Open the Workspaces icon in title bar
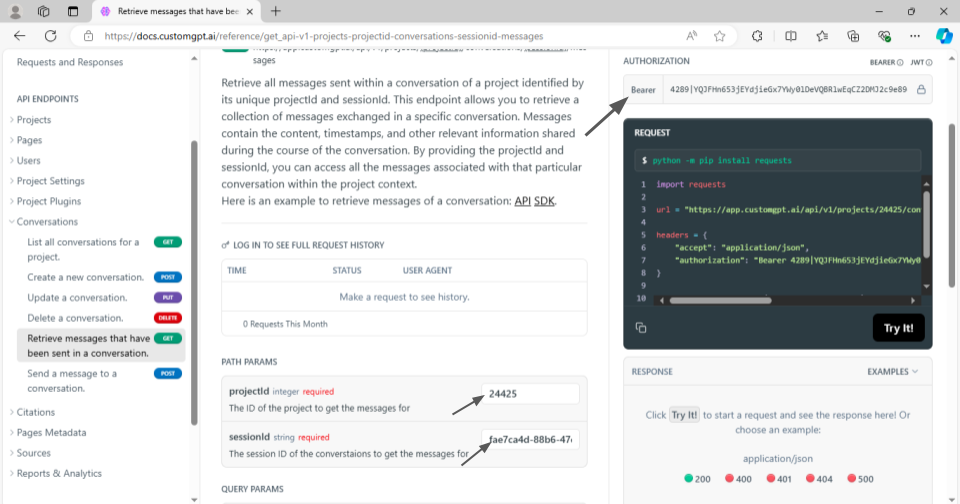Image resolution: width=960 pixels, height=504 pixels. click(x=43, y=11)
